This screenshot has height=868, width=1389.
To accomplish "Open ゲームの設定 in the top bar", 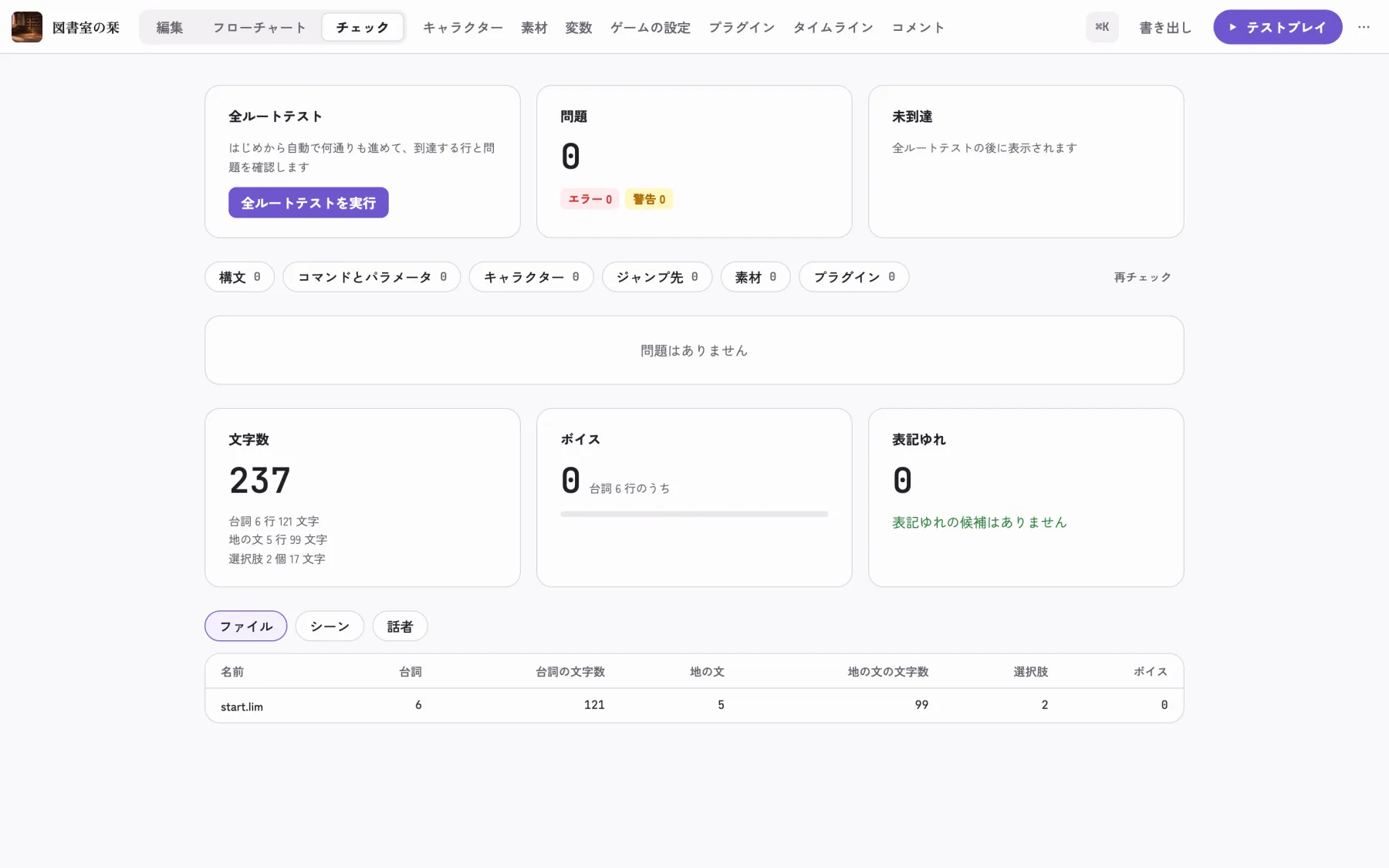I will [650, 28].
